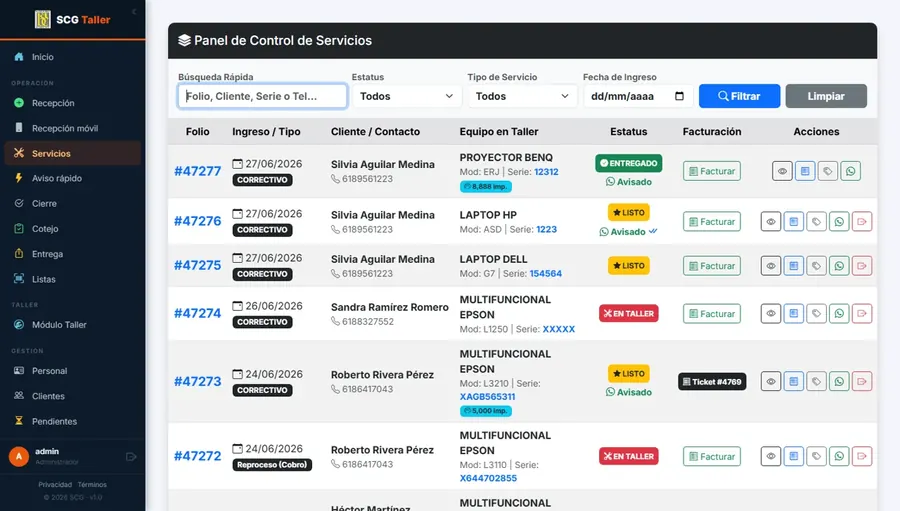The height and width of the screenshot is (511, 900).
Task: Click Facturar for folio #47276
Action: pyautogui.click(x=712, y=222)
